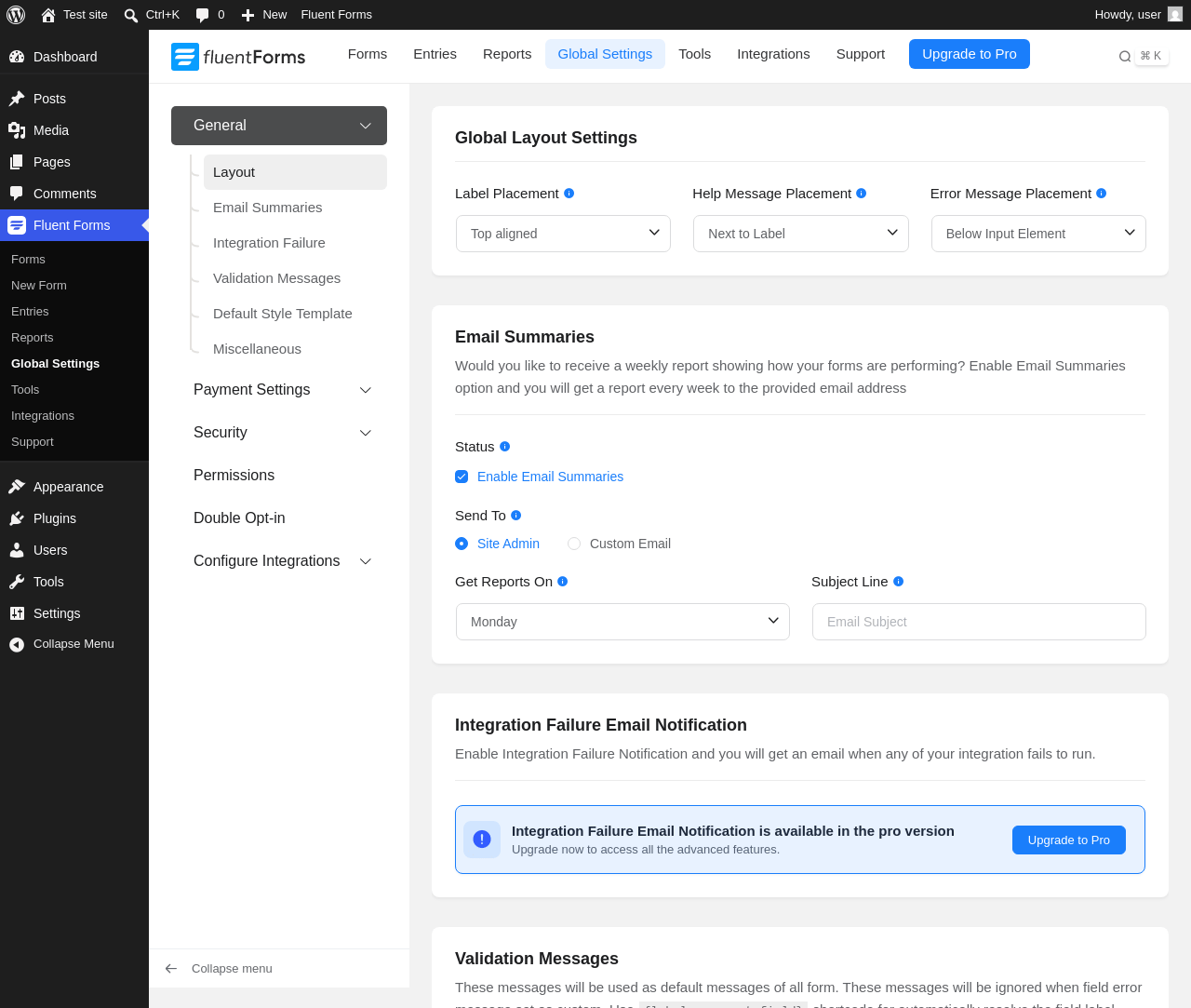Click the Subject Line info icon

pos(899,582)
